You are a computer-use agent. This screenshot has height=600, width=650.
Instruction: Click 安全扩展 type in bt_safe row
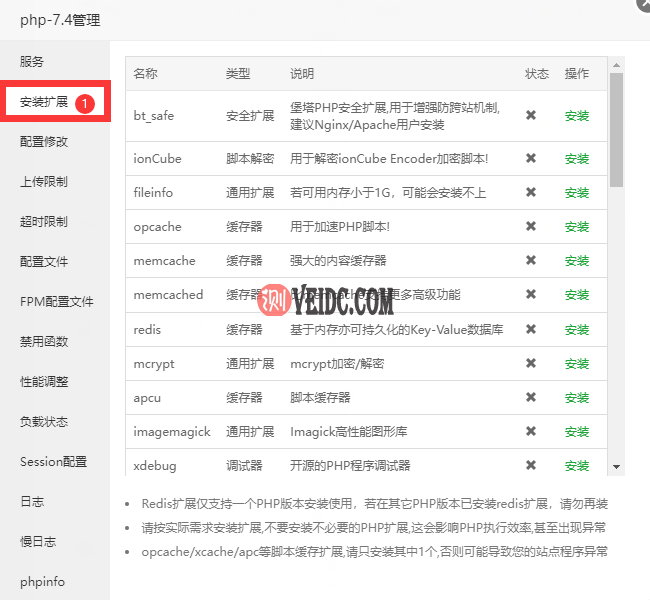250,116
